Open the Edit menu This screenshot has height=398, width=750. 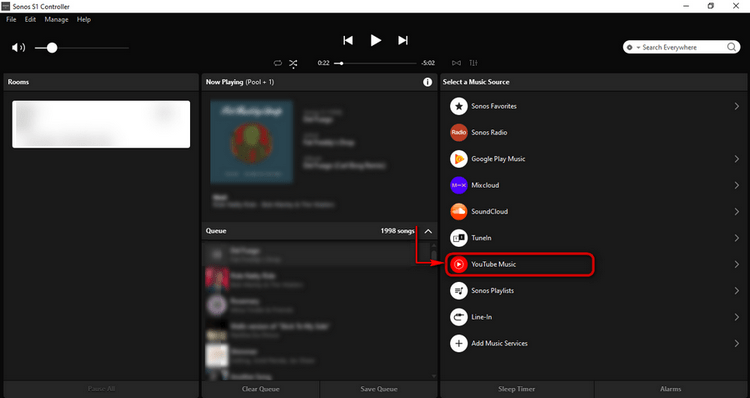30,20
